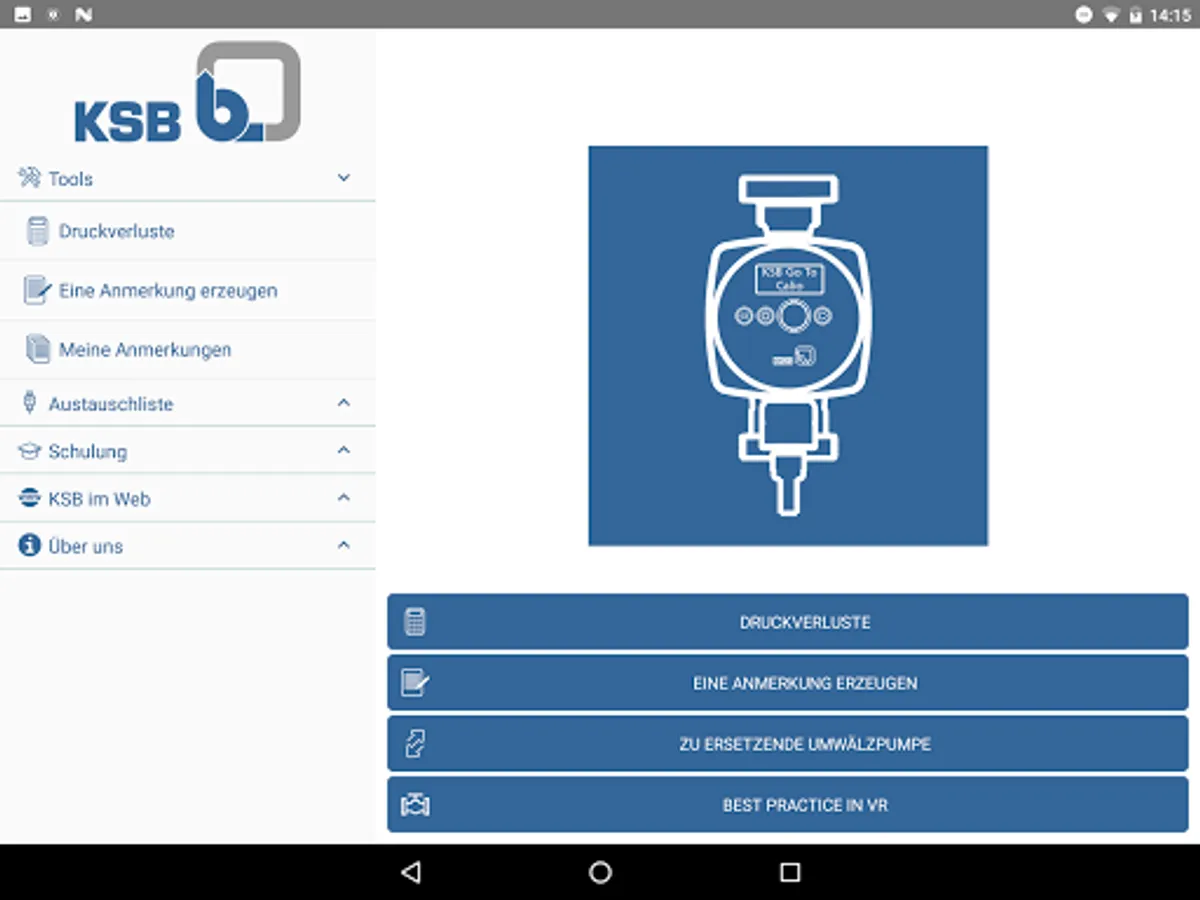1200x900 pixels.
Task: Click the KSB logo in the sidebar
Action: (187, 92)
